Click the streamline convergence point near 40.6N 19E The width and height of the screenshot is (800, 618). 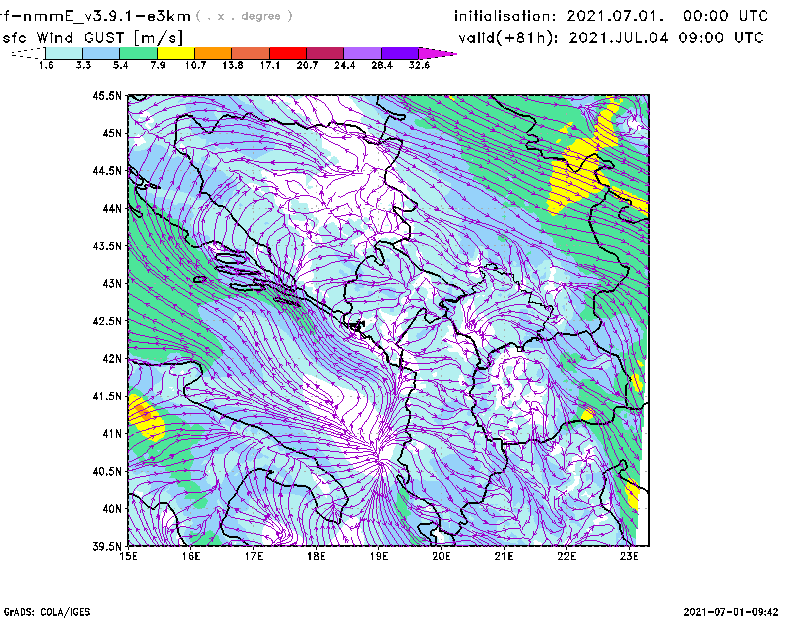pos(380,460)
